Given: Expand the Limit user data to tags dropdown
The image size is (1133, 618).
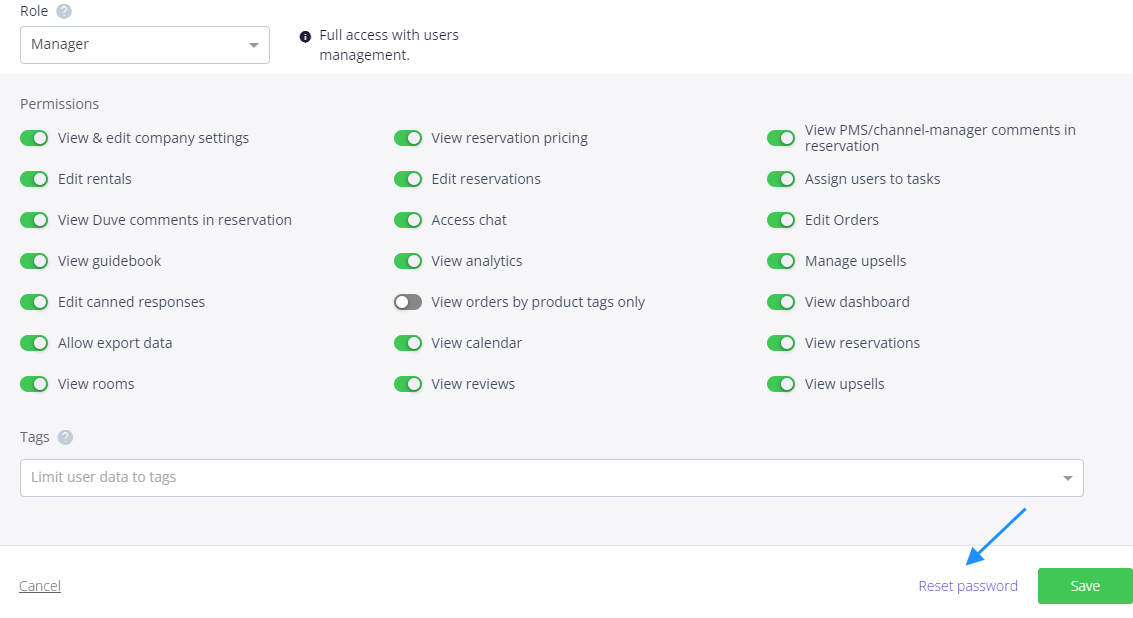Looking at the screenshot, I should tap(540, 477).
